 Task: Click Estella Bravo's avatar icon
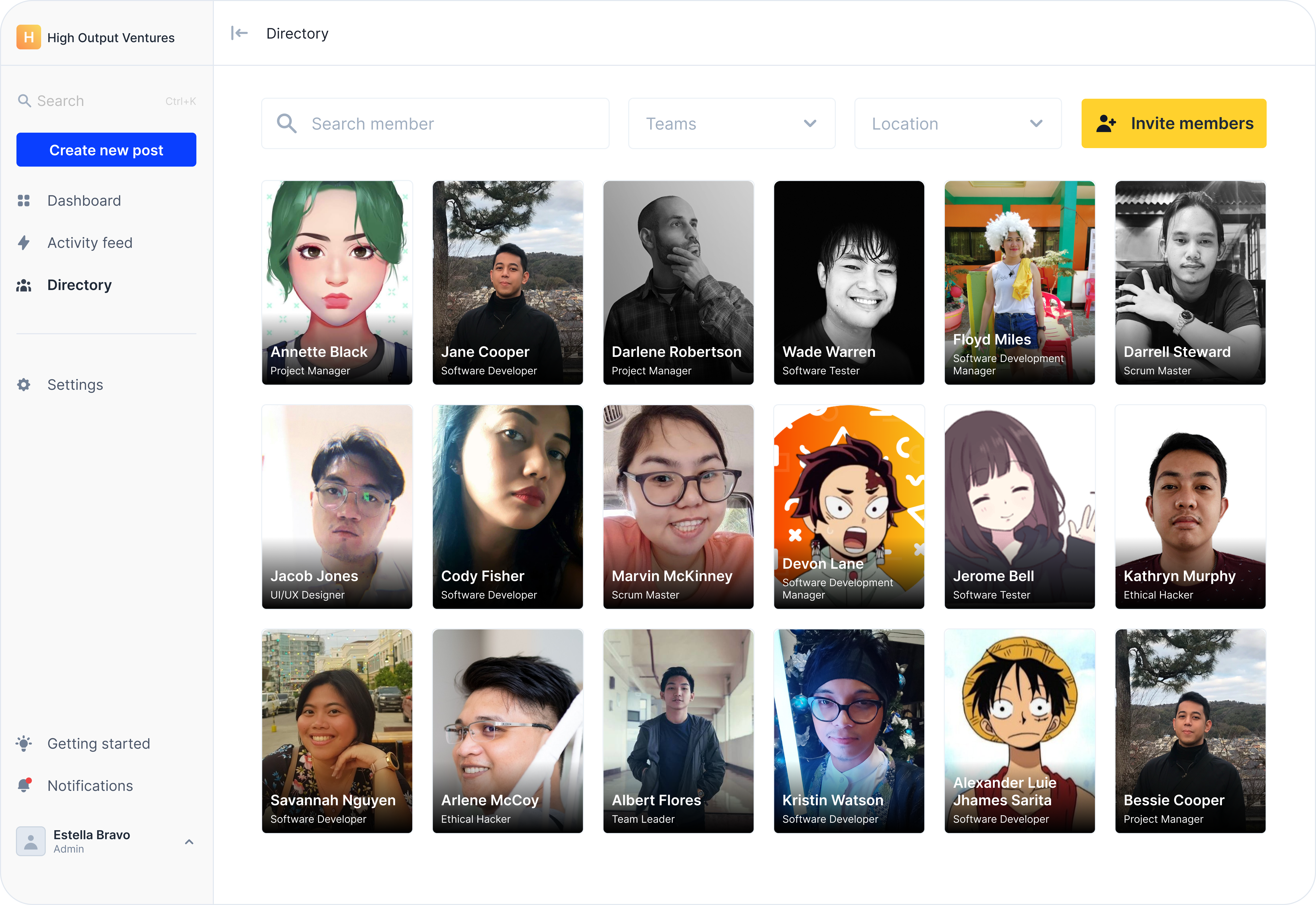click(31, 841)
